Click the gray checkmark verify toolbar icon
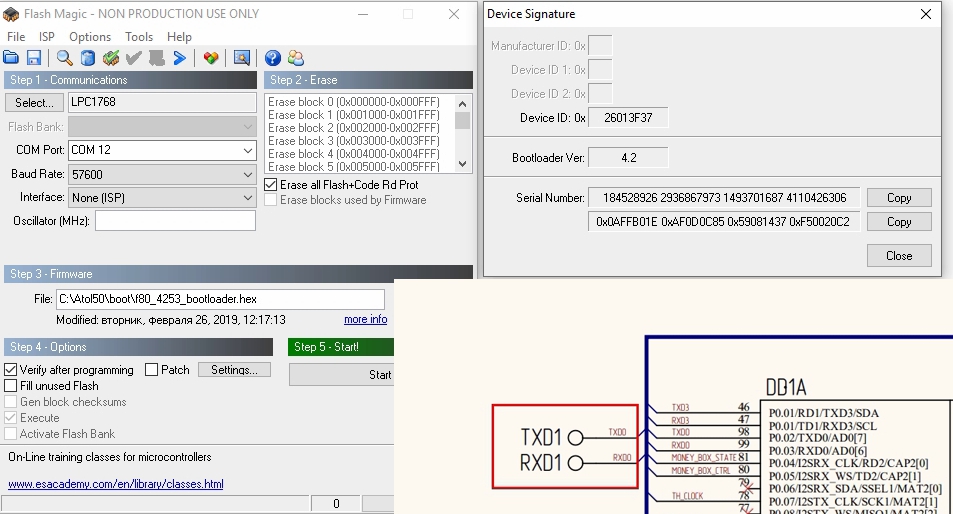This screenshot has width=953, height=514. 134,58
